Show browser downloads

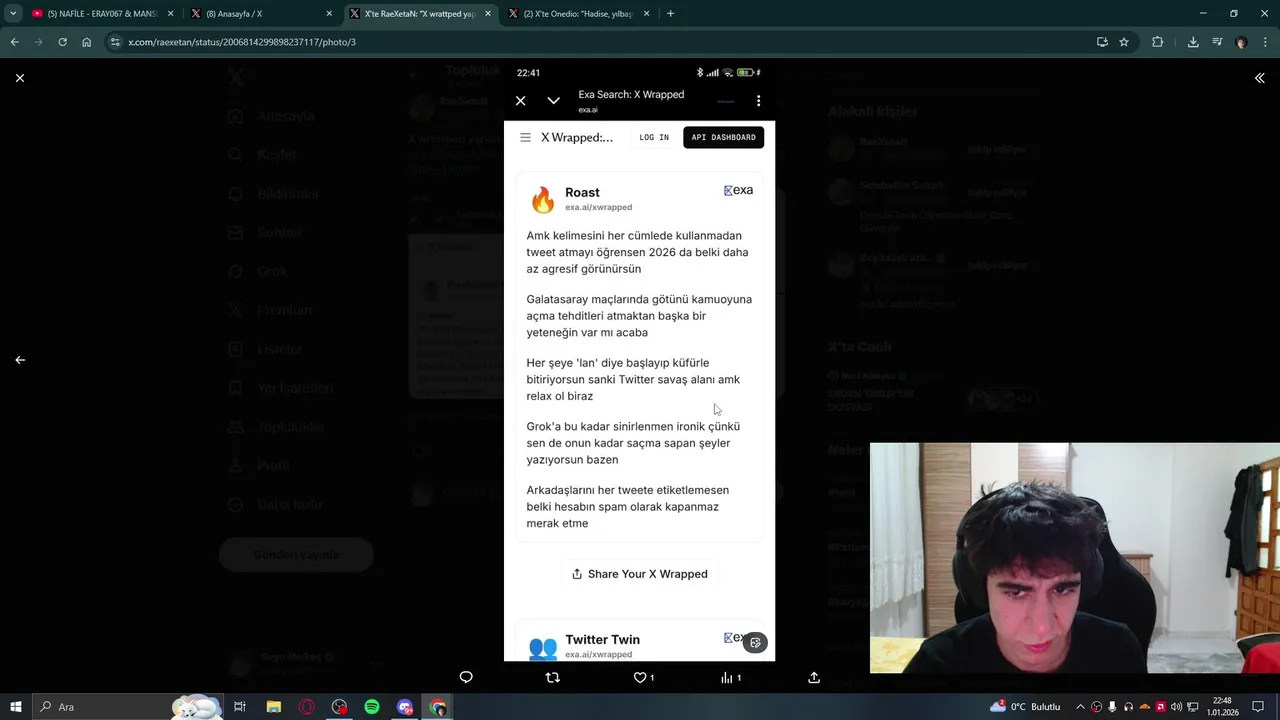coord(1193,42)
